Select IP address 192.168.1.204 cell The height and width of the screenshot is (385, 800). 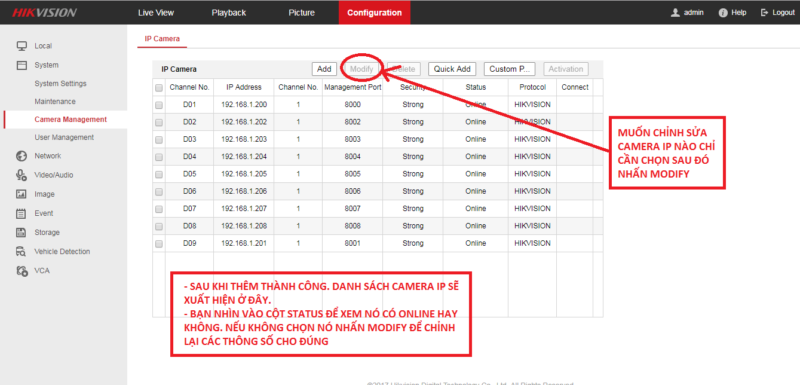(244, 157)
